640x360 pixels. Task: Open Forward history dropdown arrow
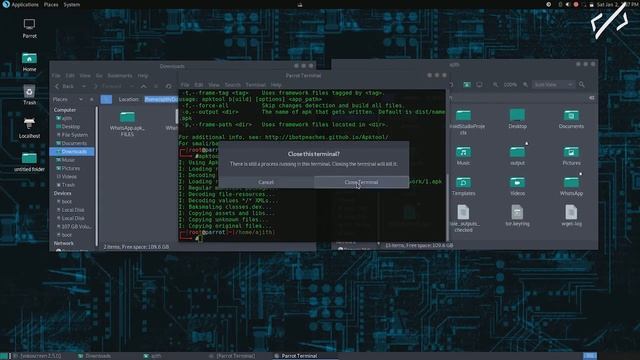pos(131,87)
